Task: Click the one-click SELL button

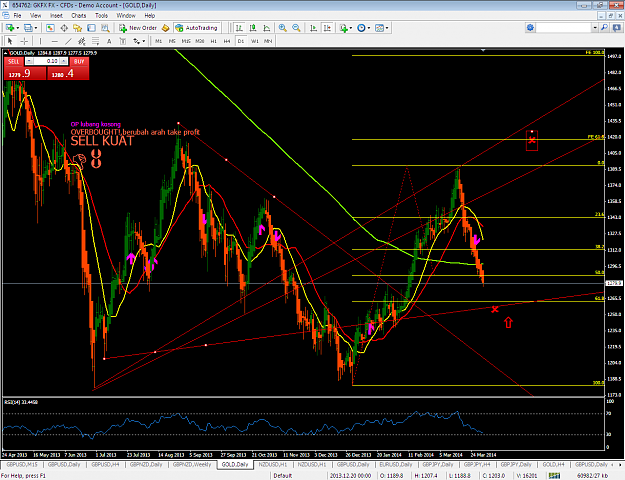Action: click(14, 61)
